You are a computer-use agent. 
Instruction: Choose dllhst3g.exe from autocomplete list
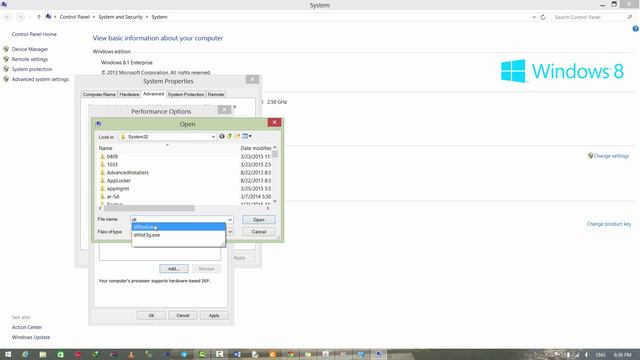pos(178,235)
